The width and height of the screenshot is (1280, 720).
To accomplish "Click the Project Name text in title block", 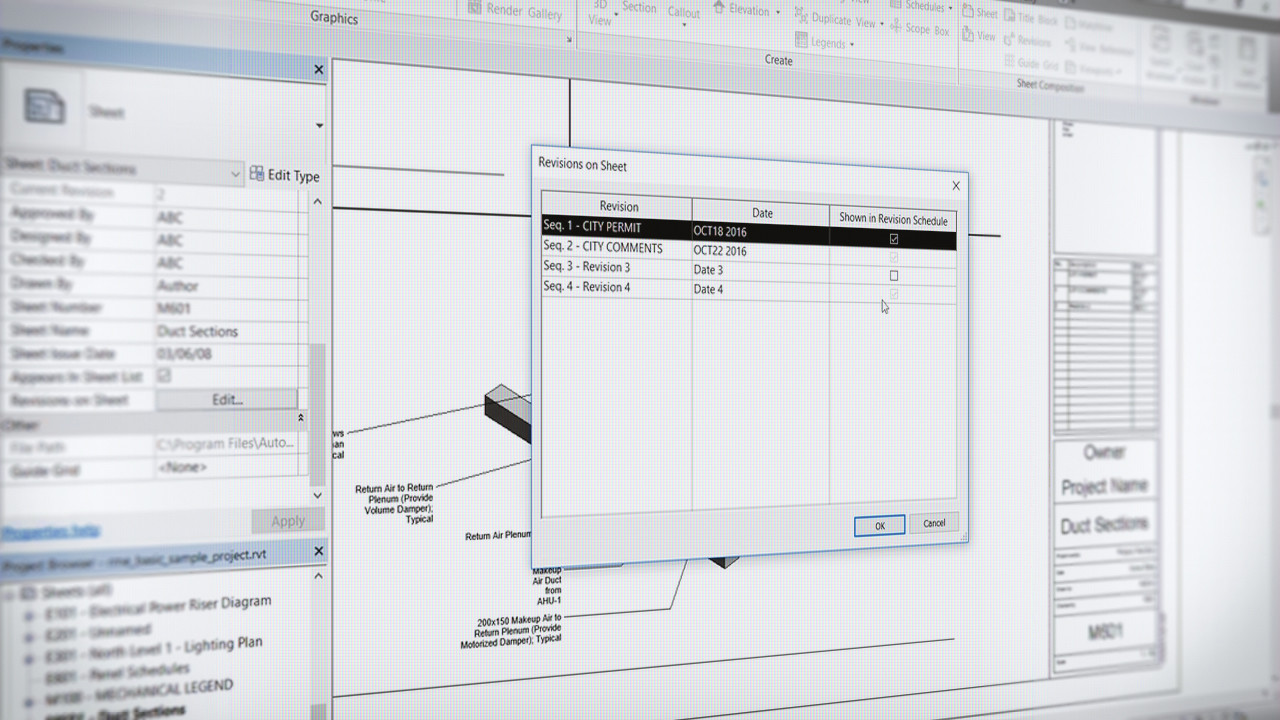I will pos(1104,487).
